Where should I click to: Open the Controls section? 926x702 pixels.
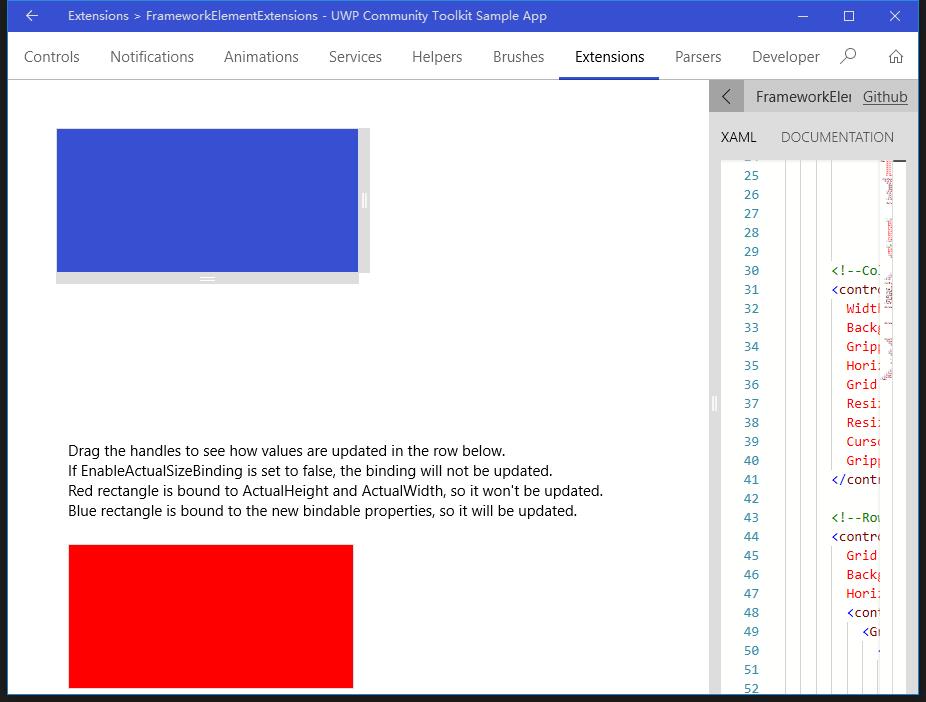pos(51,57)
